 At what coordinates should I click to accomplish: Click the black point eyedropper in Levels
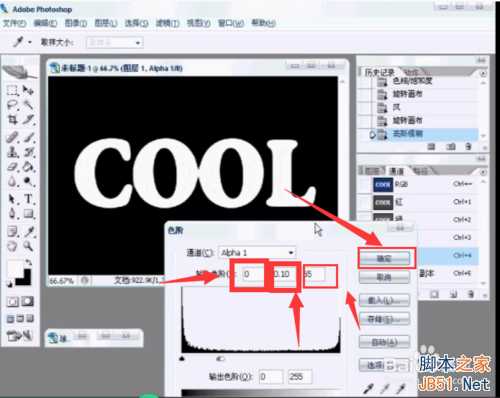click(x=368, y=388)
